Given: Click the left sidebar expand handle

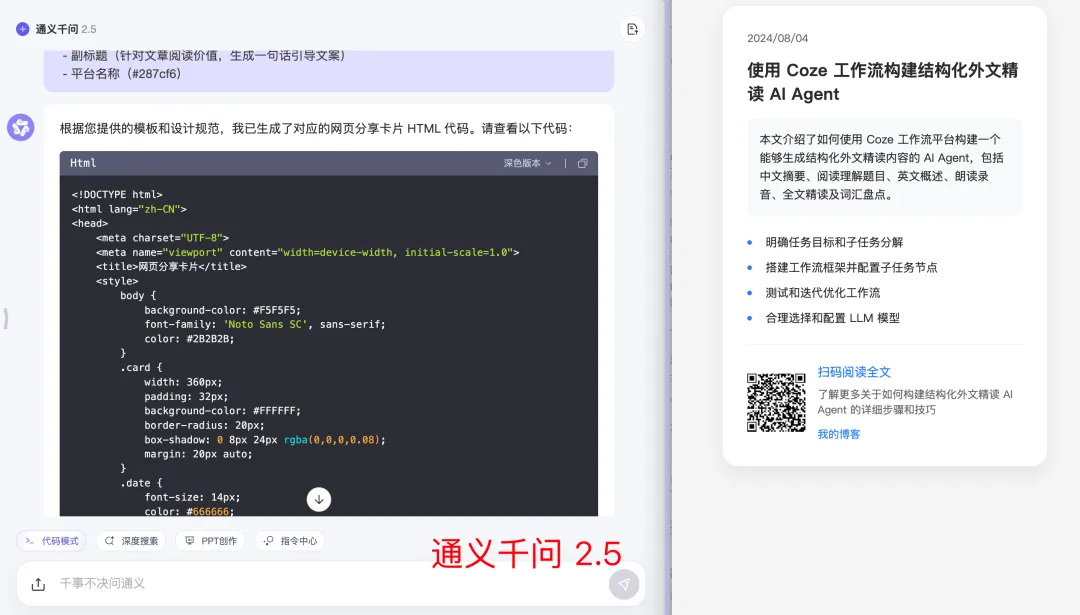Looking at the screenshot, I should point(6,318).
